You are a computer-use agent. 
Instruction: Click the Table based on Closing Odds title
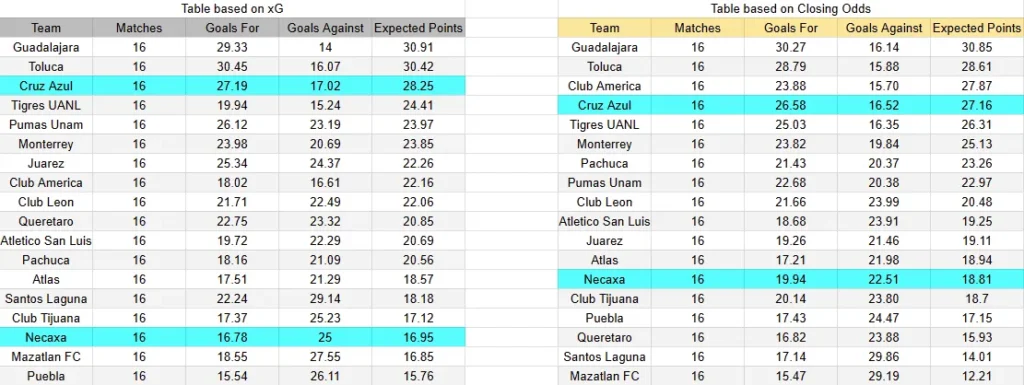click(x=791, y=8)
